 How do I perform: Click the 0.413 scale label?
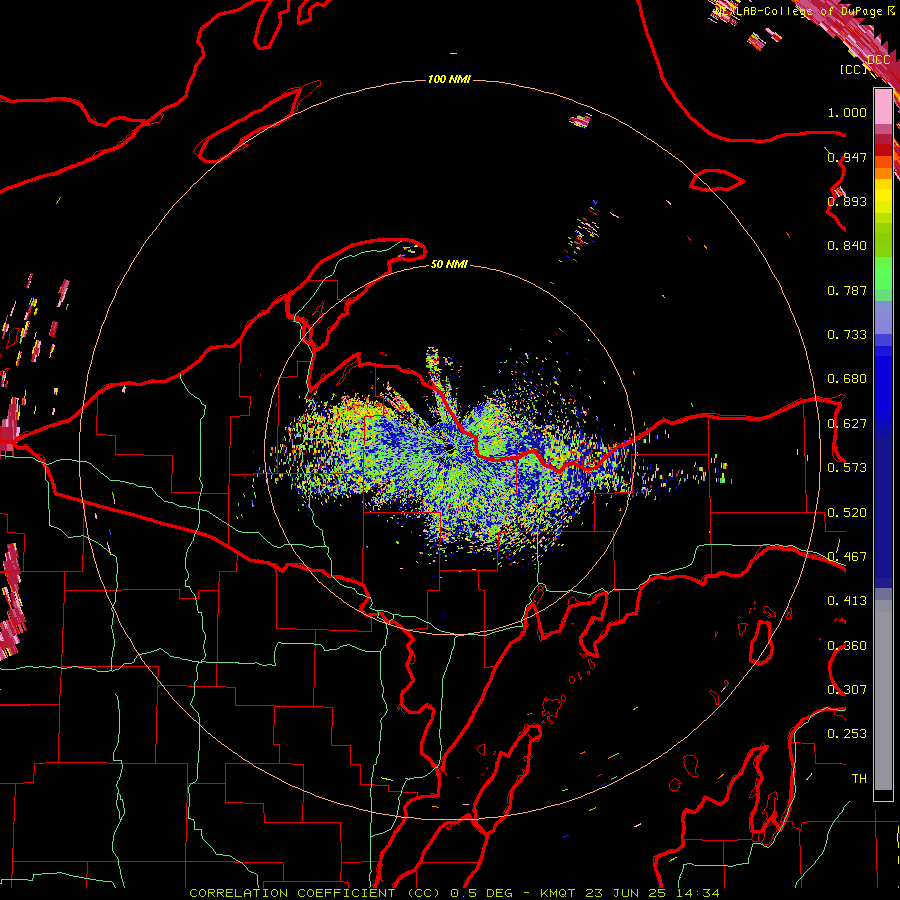coord(847,601)
